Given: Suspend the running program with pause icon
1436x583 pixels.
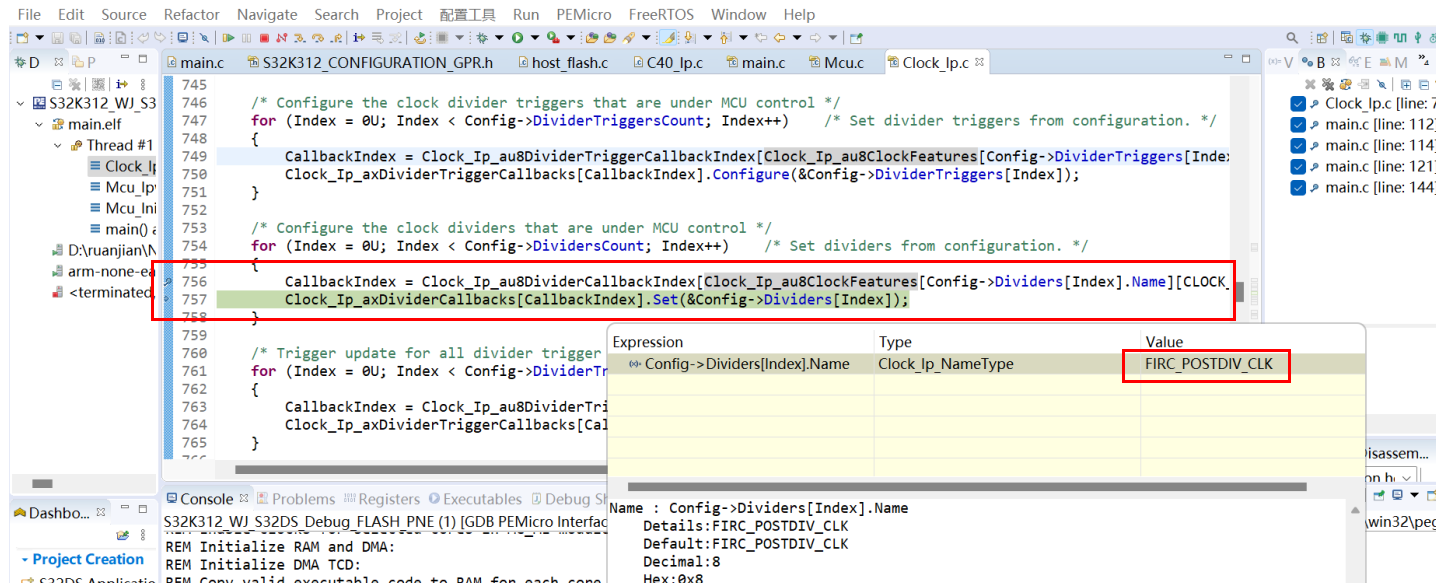Looking at the screenshot, I should [x=247, y=37].
